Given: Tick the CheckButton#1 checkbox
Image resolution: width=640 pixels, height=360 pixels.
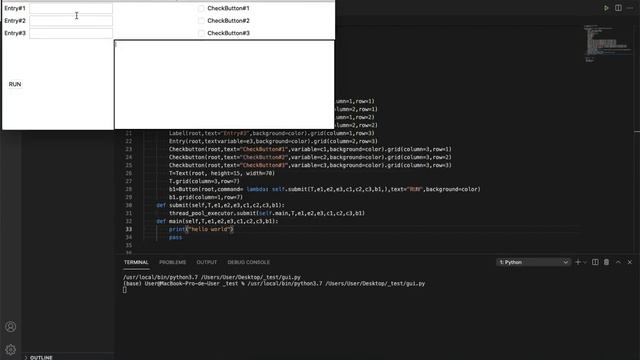Looking at the screenshot, I should [201, 8].
